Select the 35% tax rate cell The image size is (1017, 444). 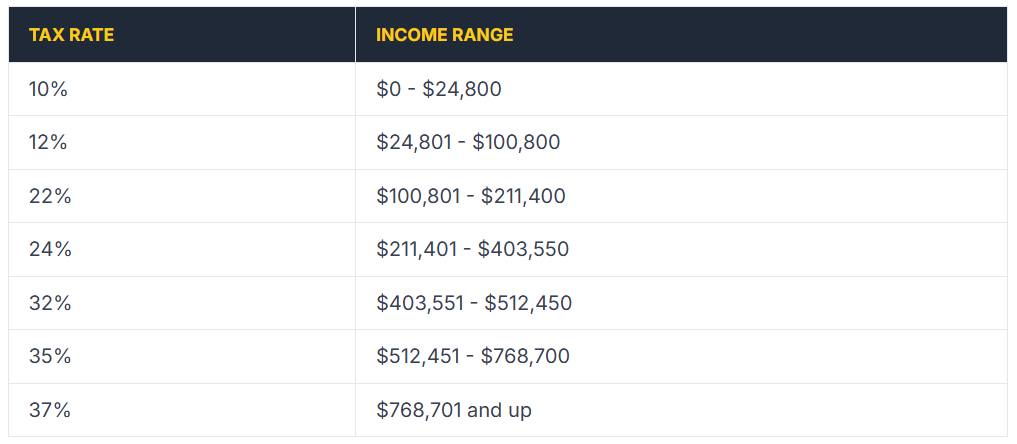[182, 356]
